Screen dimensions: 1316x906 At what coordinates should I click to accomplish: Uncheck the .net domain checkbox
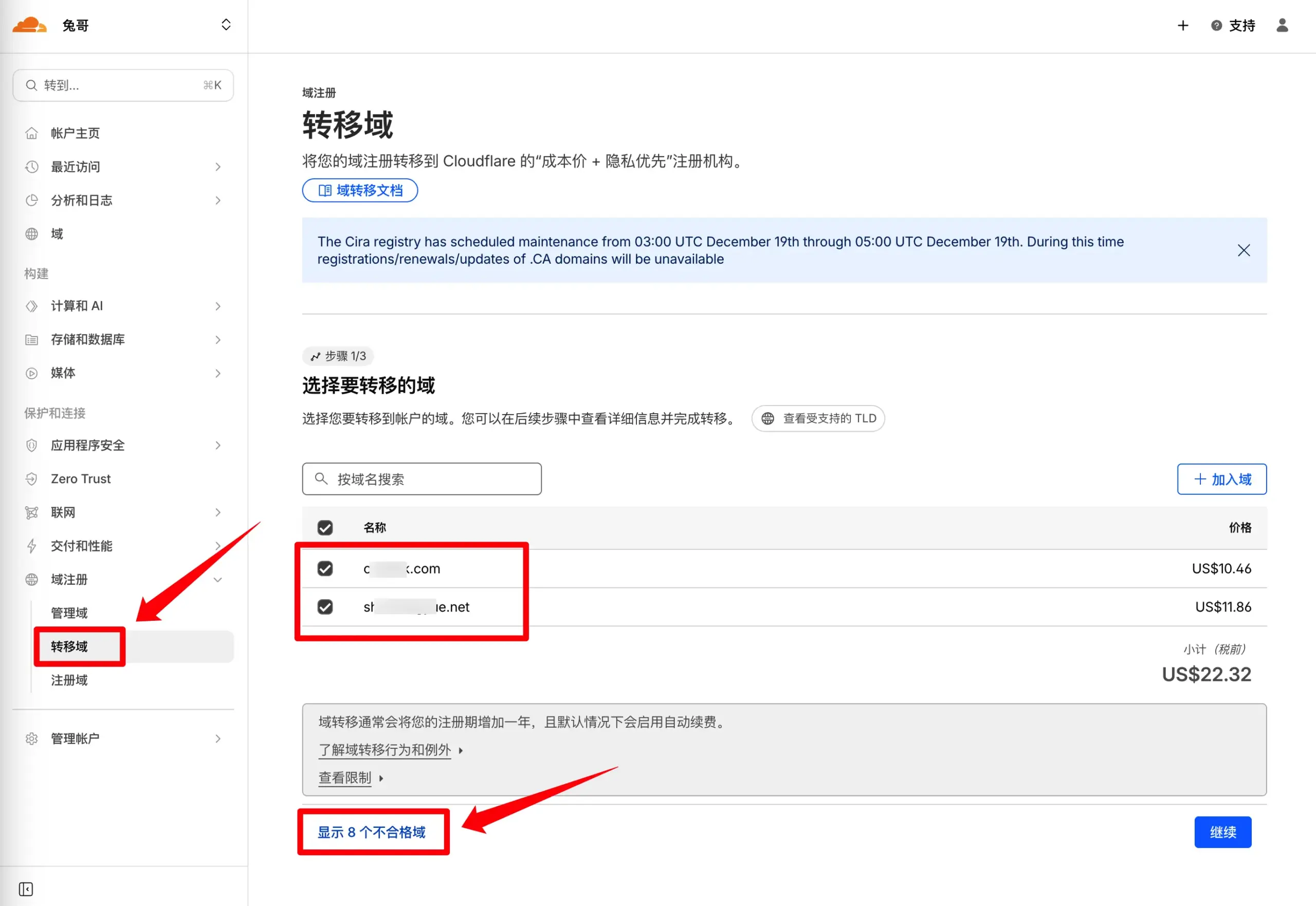click(325, 607)
